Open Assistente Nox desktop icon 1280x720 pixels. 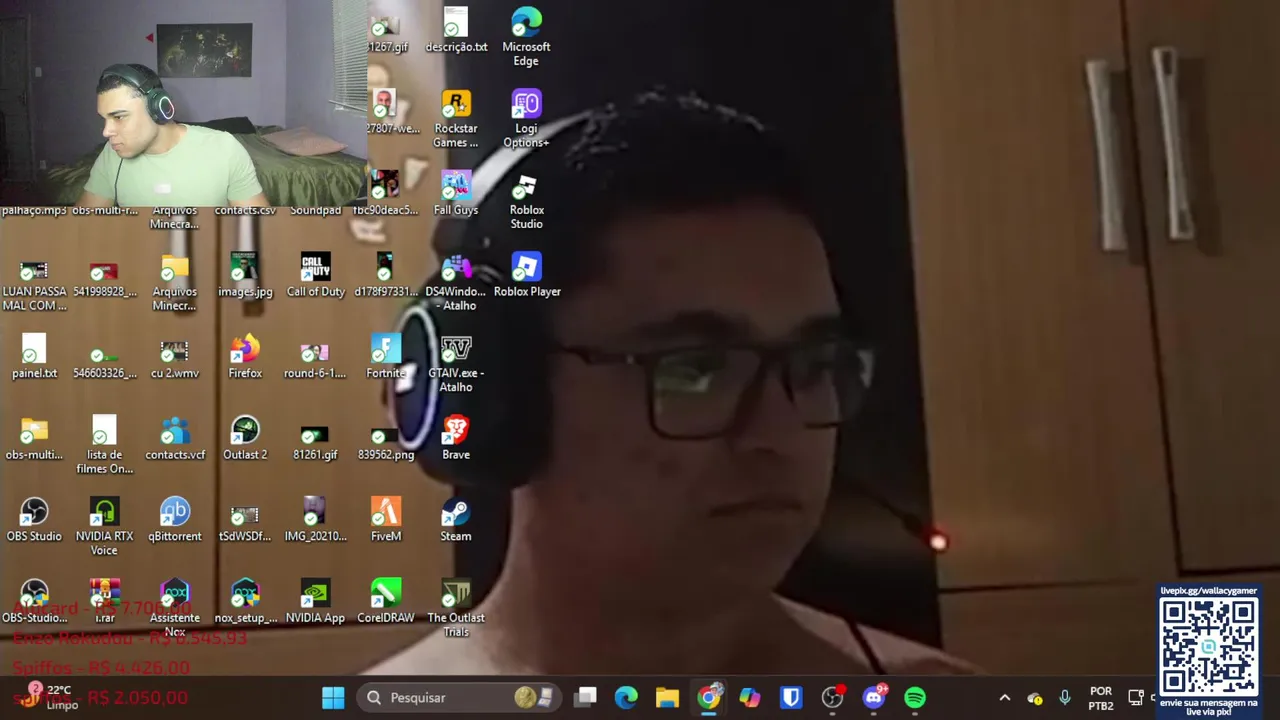tap(175, 608)
